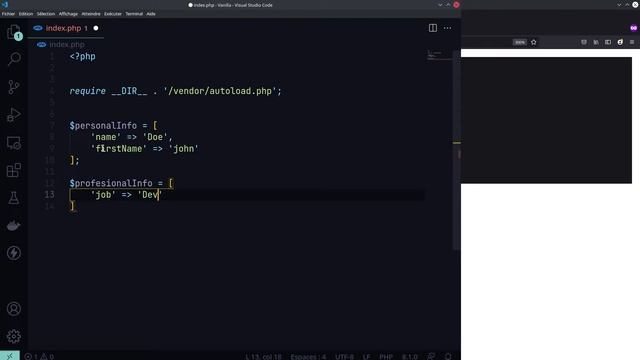Open the Terminal menu
Viewport: 640px width, 360px height.
[134, 14]
